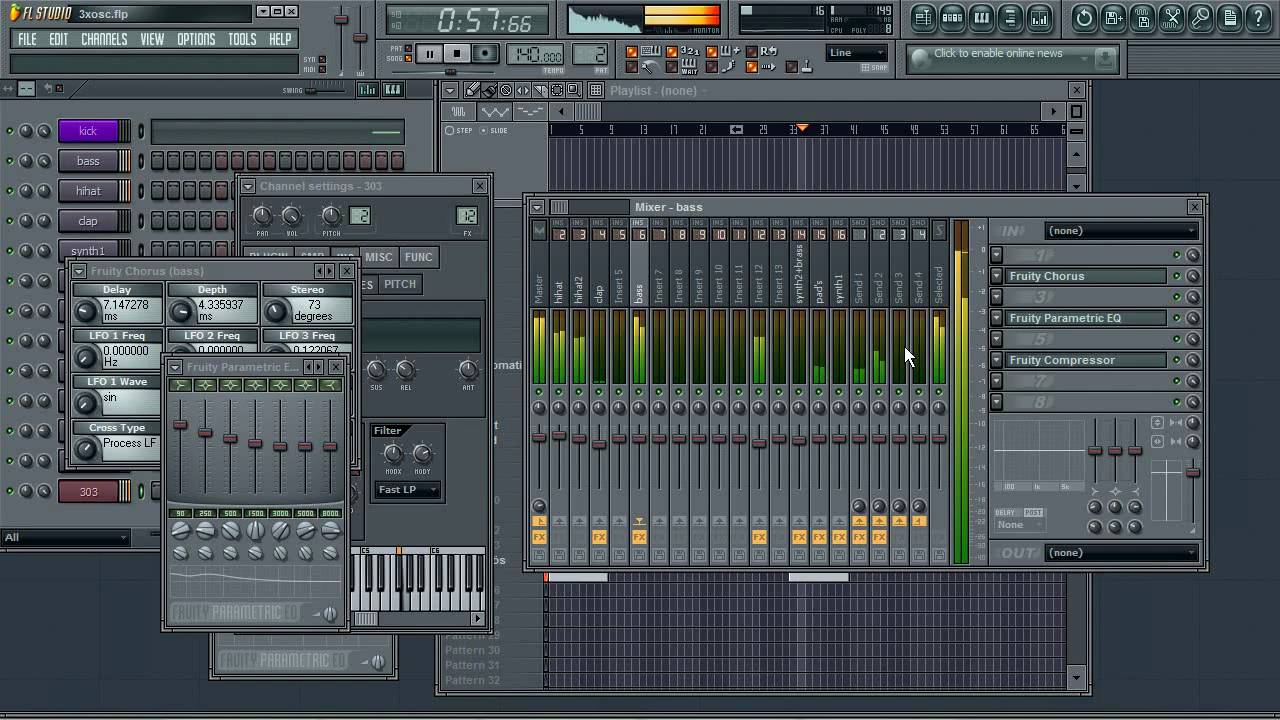Open Fruity Chorus slot arrow menu
1280x720 pixels.
[x=997, y=276]
